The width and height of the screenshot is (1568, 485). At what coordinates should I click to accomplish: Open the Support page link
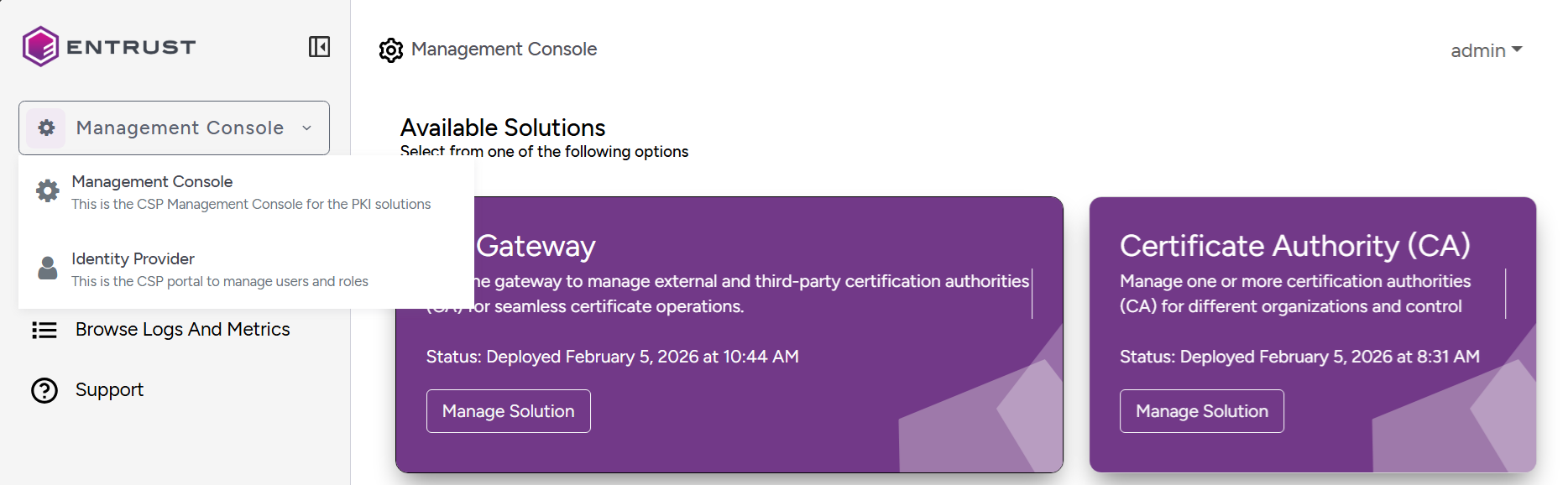(x=109, y=390)
